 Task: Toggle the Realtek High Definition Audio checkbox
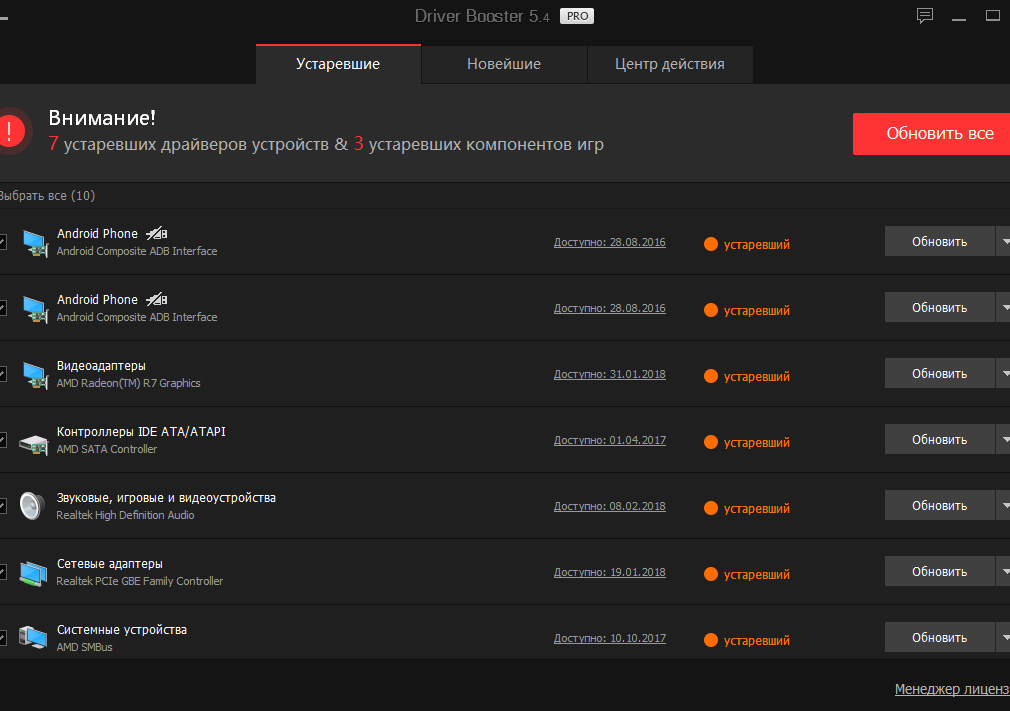click(3, 506)
